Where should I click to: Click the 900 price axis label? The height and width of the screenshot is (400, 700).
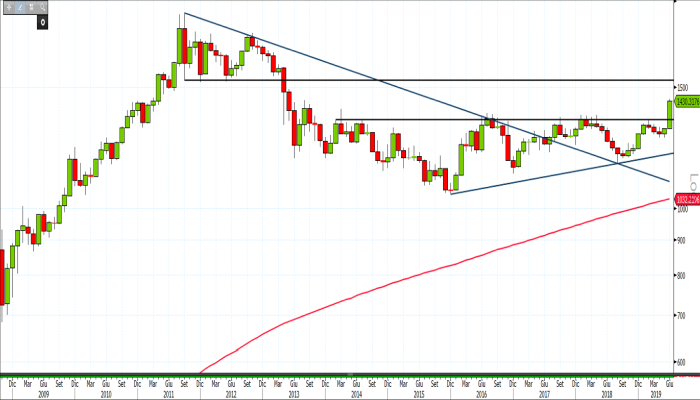tap(681, 240)
